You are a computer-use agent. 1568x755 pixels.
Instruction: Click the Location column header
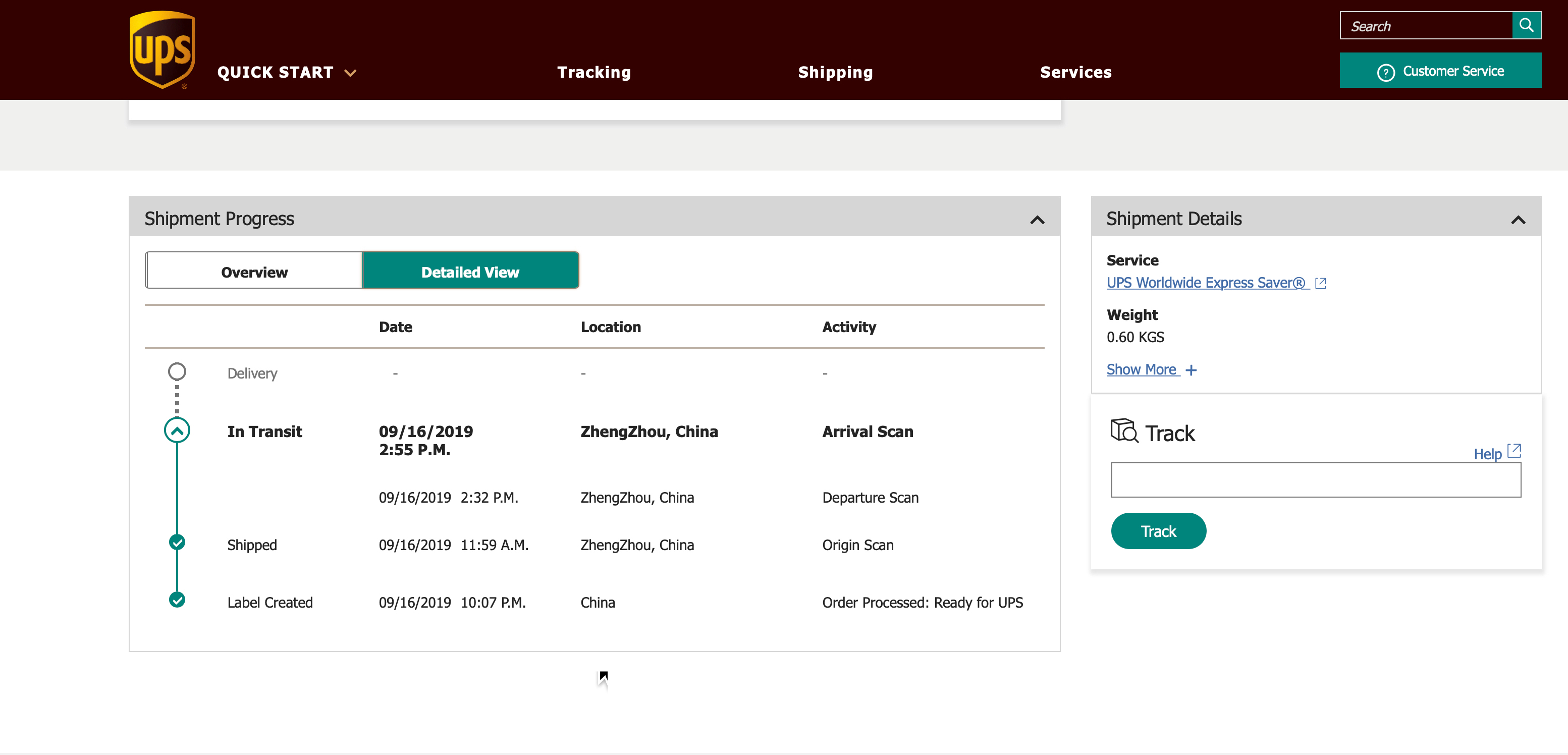coord(611,327)
